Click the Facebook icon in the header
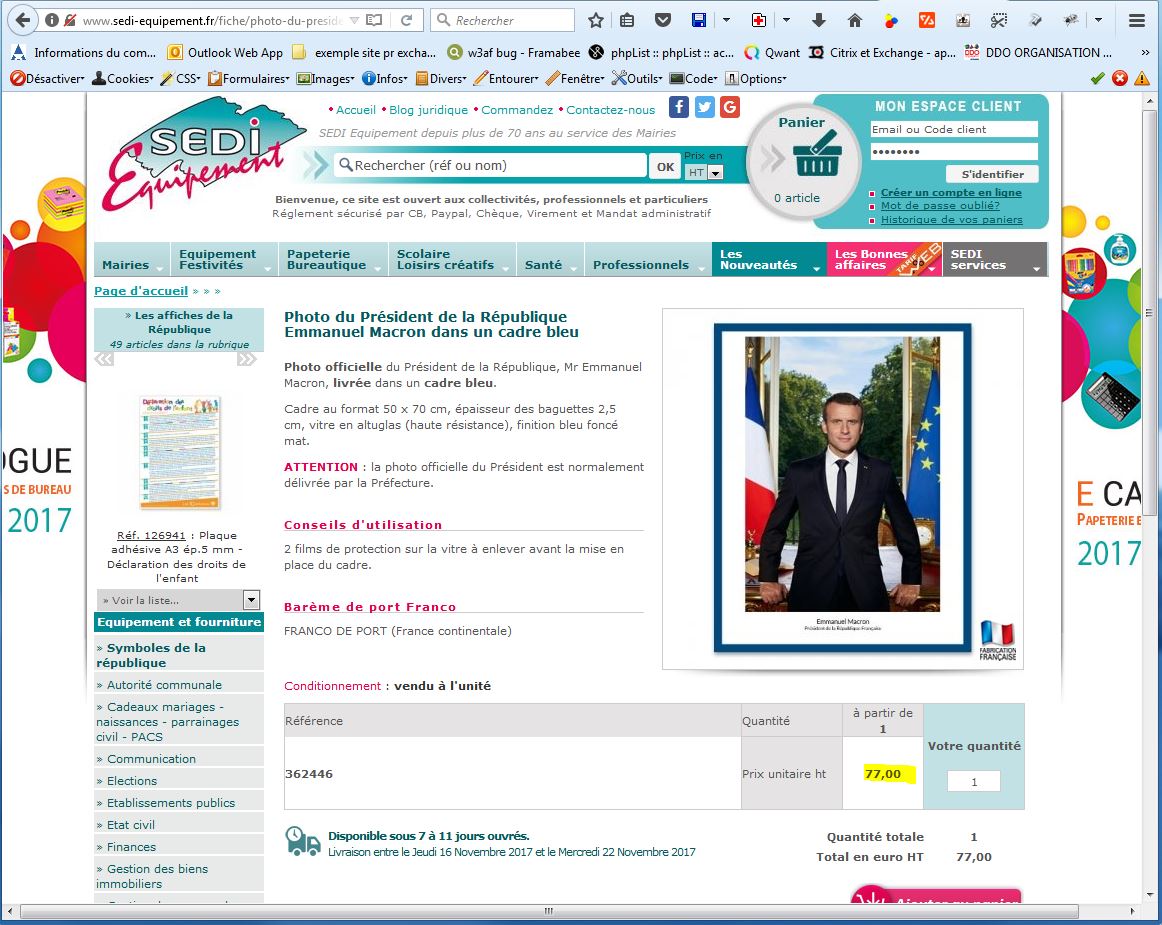 [x=679, y=108]
